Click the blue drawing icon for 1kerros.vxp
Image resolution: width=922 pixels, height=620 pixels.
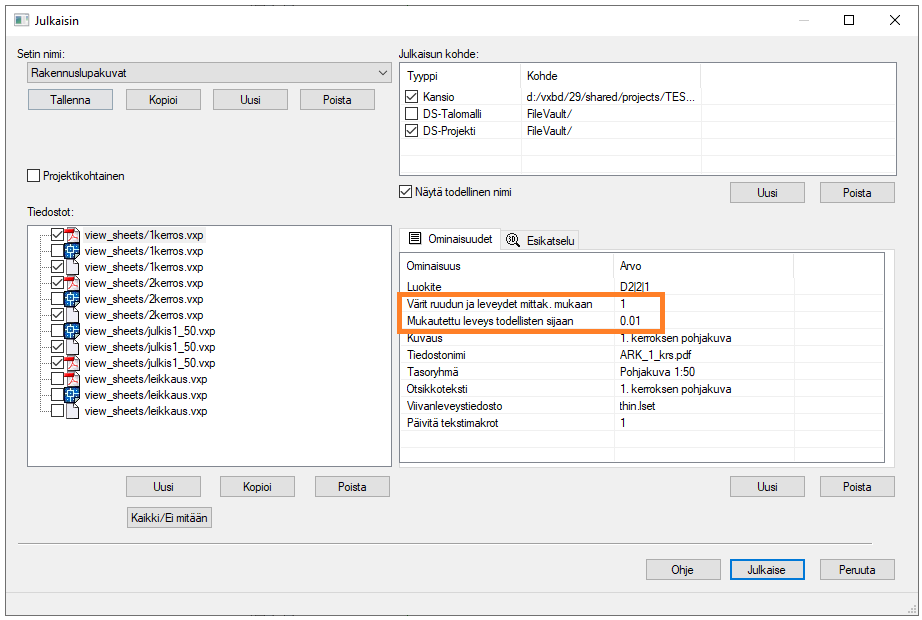pos(73,251)
